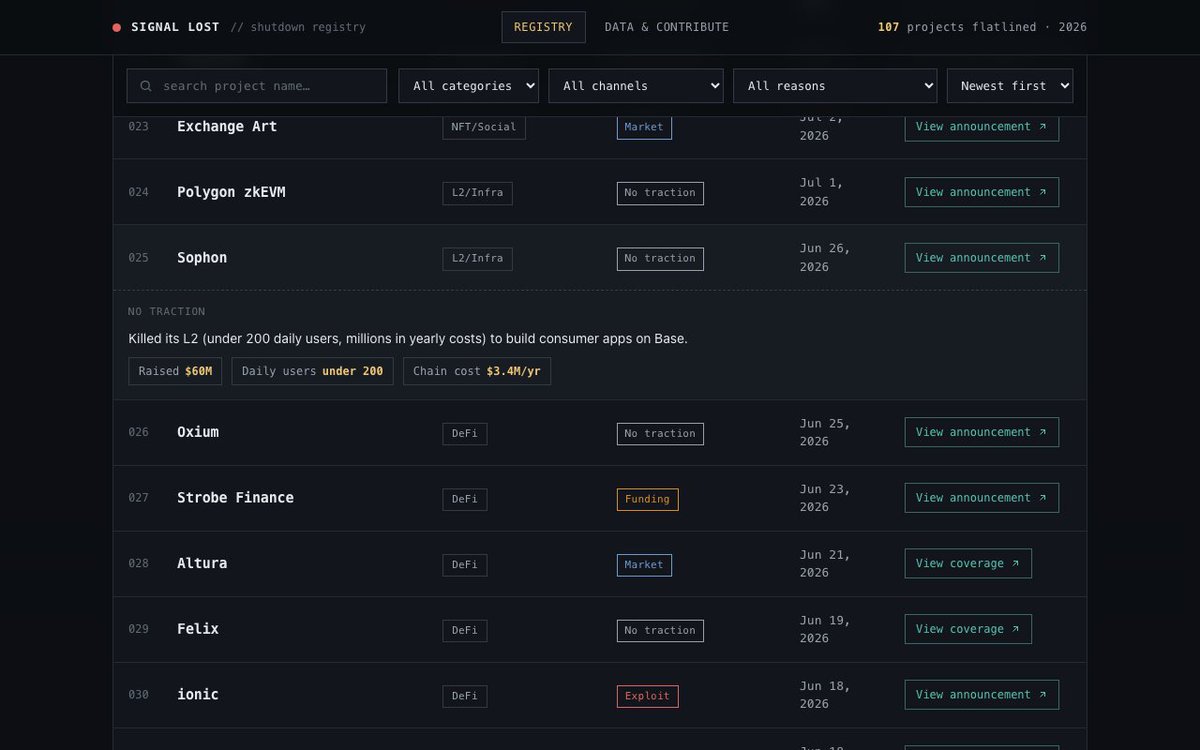Click the Sophon shutdown description text
Screen dimensions: 1200x750
[408, 339]
